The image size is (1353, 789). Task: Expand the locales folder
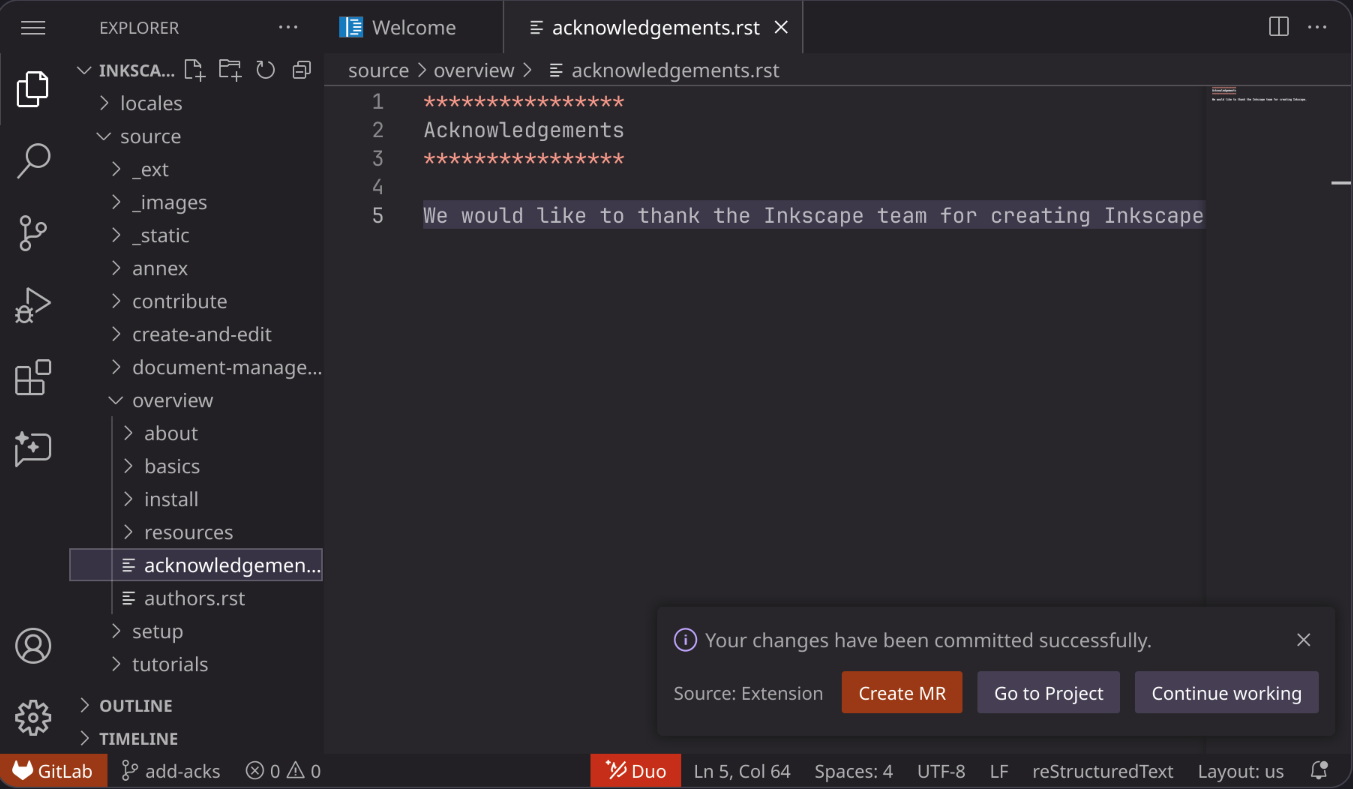click(196, 103)
